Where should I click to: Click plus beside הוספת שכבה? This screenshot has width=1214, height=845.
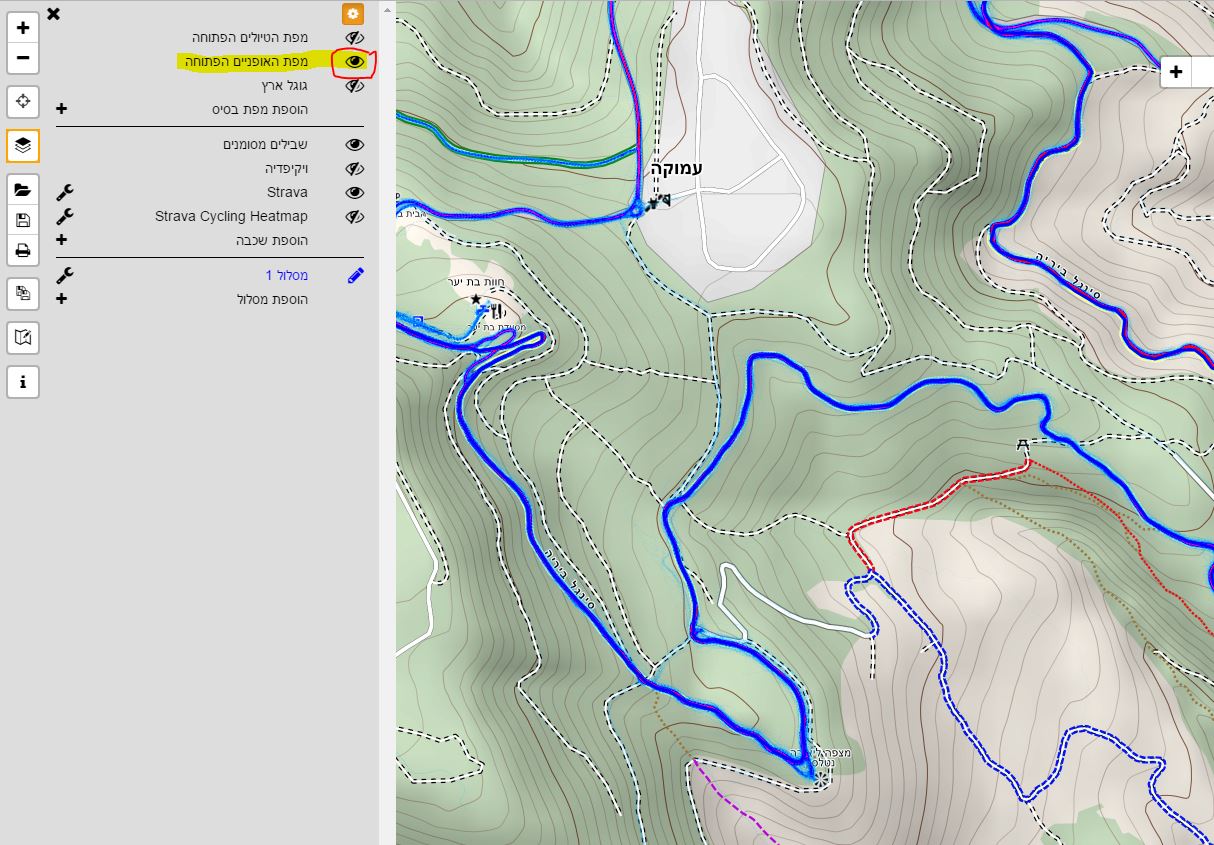[x=62, y=240]
